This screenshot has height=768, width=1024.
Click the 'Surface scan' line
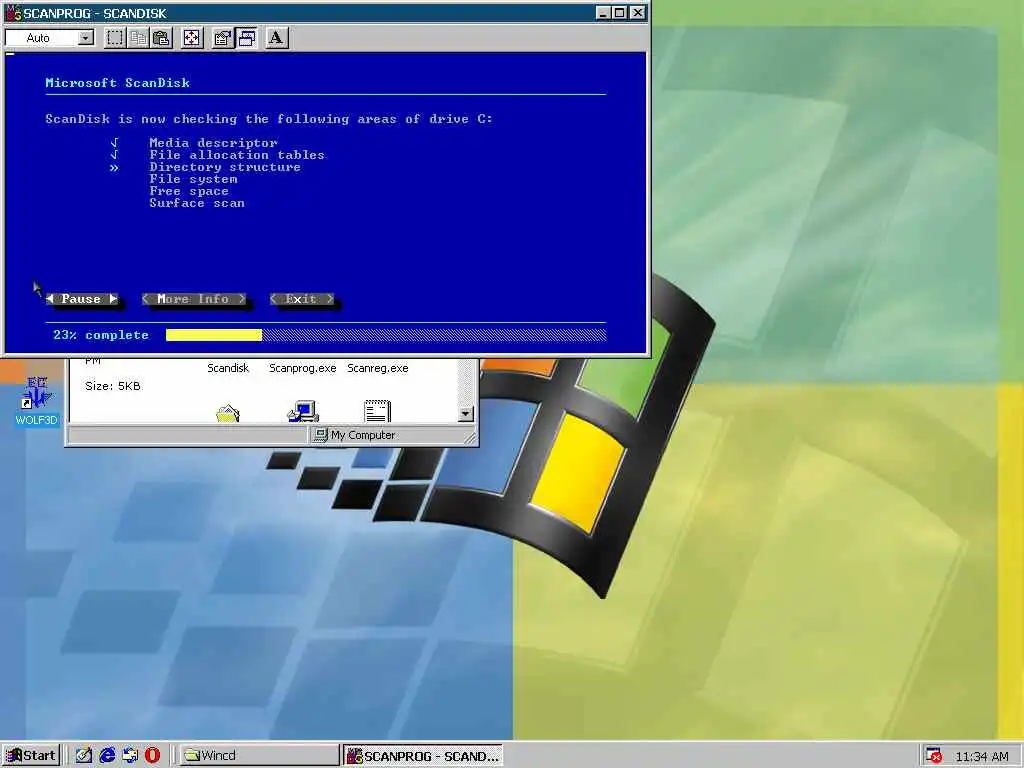pyautogui.click(x=197, y=203)
